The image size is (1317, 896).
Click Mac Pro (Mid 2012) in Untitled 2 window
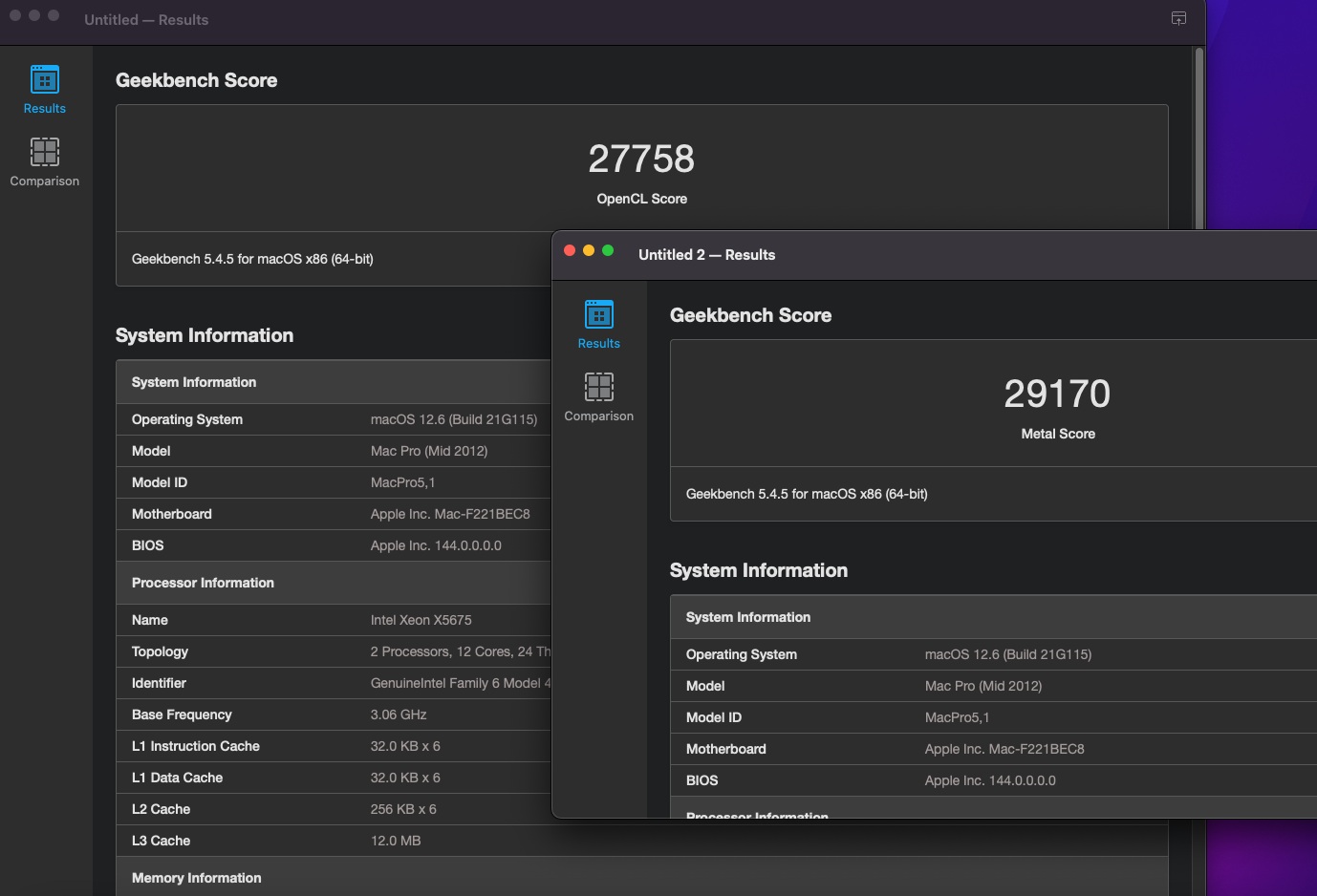coord(983,686)
